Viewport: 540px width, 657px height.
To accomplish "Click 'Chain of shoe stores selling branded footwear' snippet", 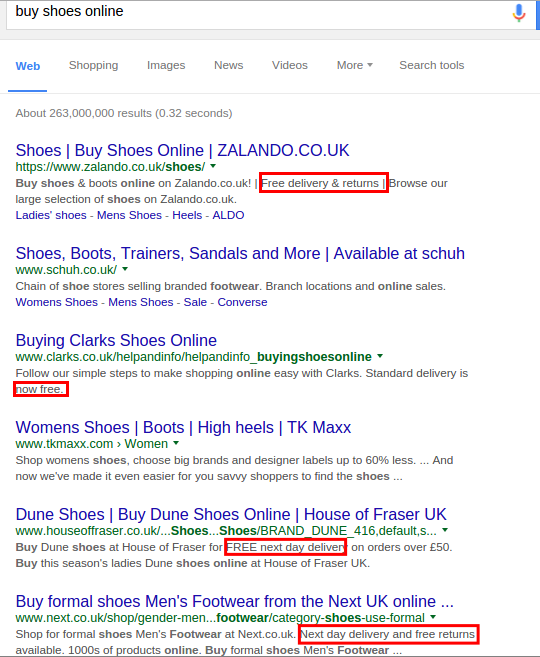I will 230,286.
